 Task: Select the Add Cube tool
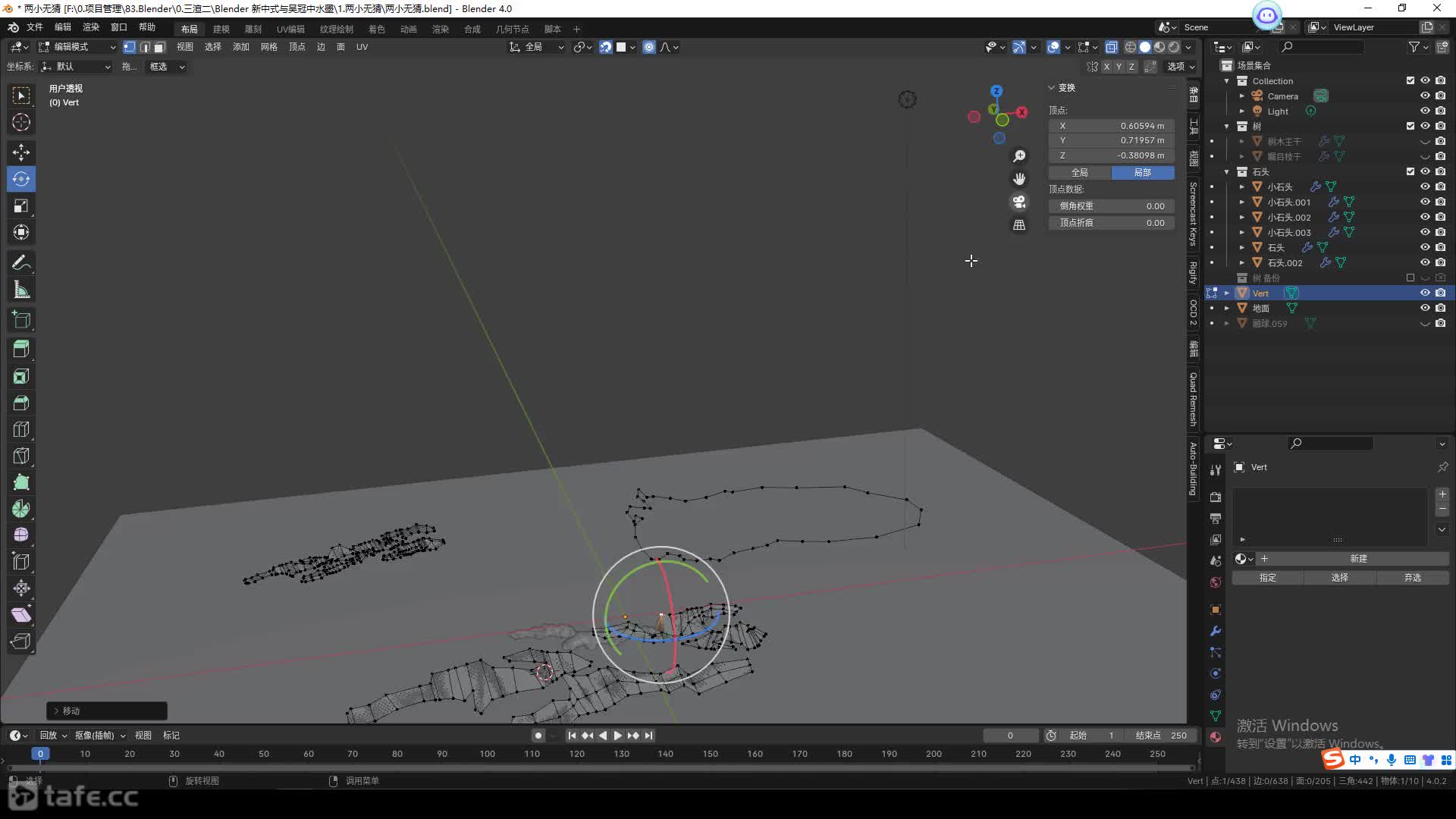[21, 319]
